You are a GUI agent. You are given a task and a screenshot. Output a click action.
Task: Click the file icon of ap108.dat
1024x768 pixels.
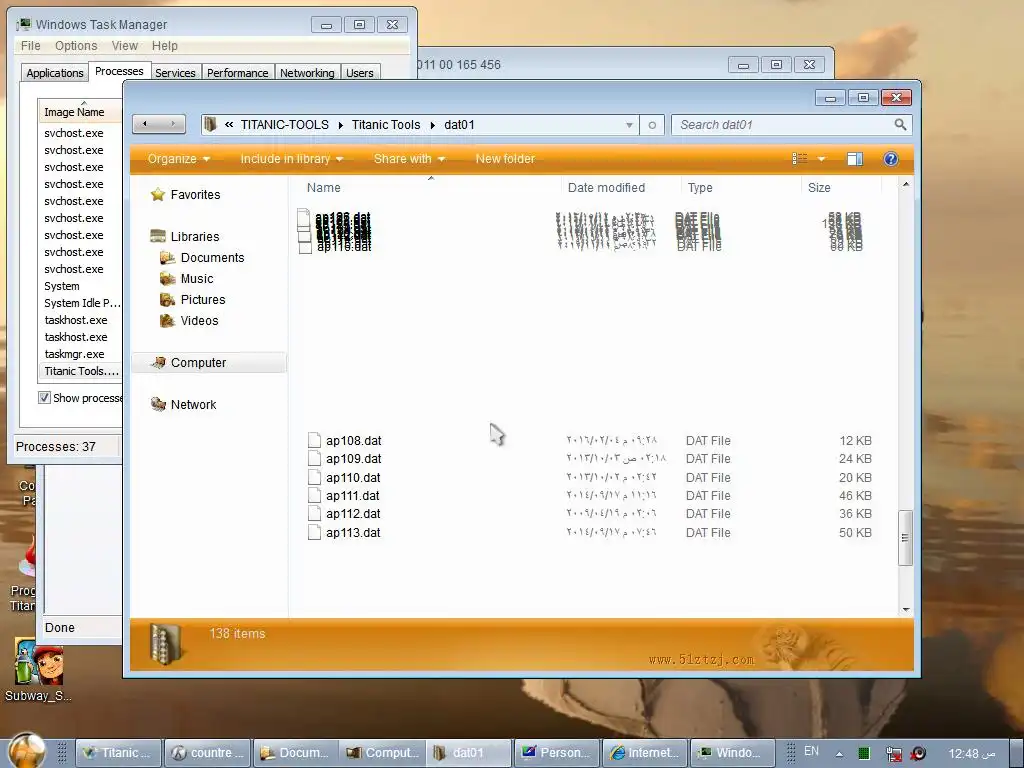314,441
